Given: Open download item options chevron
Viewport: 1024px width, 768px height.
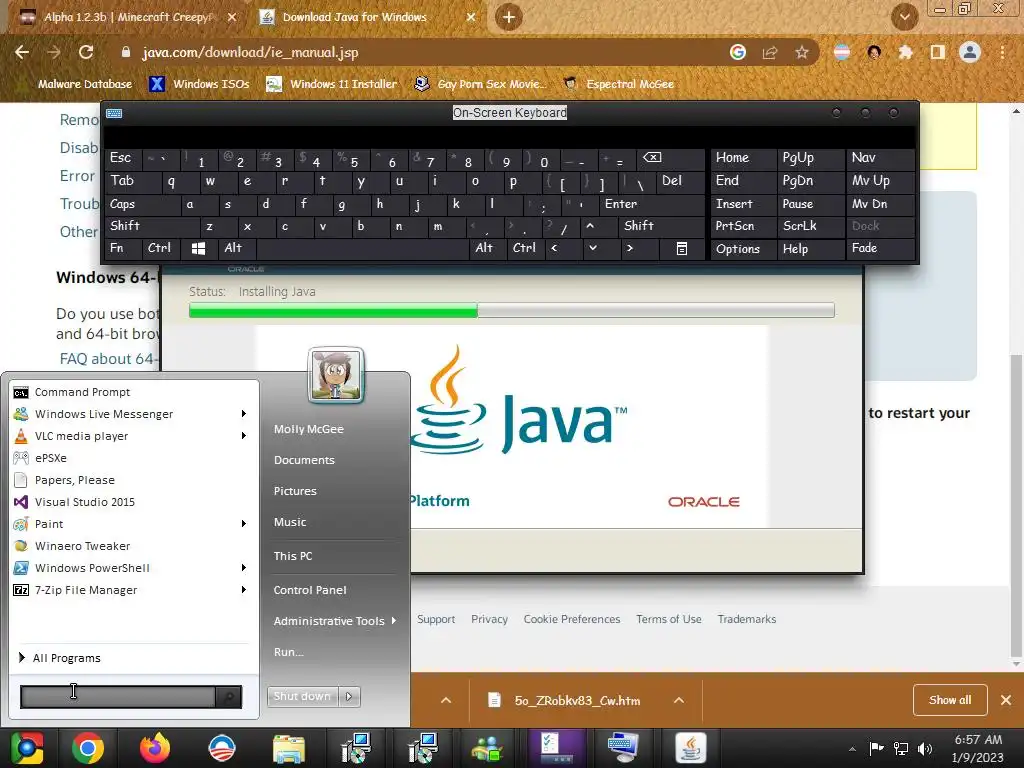Looking at the screenshot, I should (679, 700).
